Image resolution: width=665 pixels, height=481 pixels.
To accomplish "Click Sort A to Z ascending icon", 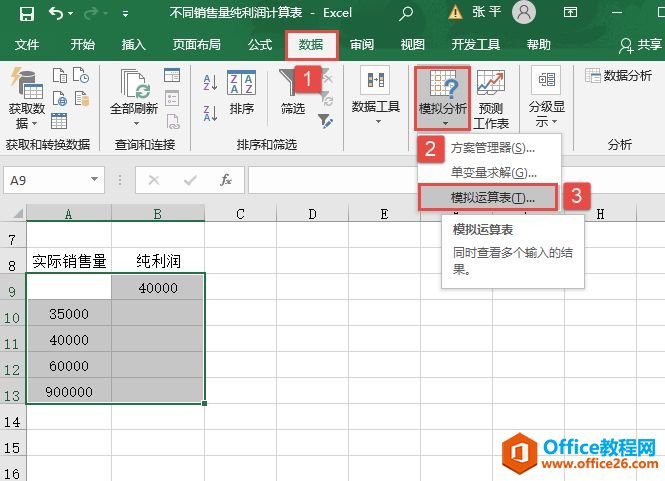I will pos(211,82).
